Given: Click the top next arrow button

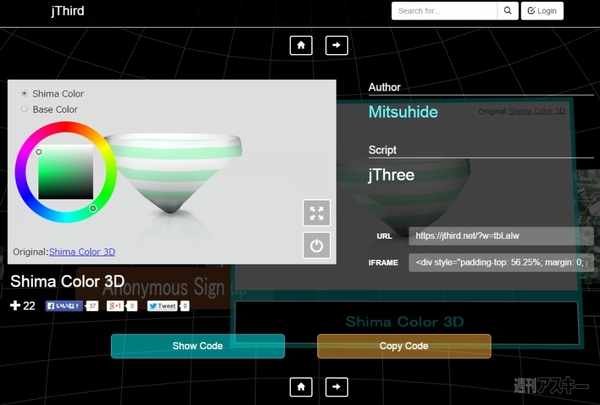Looking at the screenshot, I should (x=336, y=46).
